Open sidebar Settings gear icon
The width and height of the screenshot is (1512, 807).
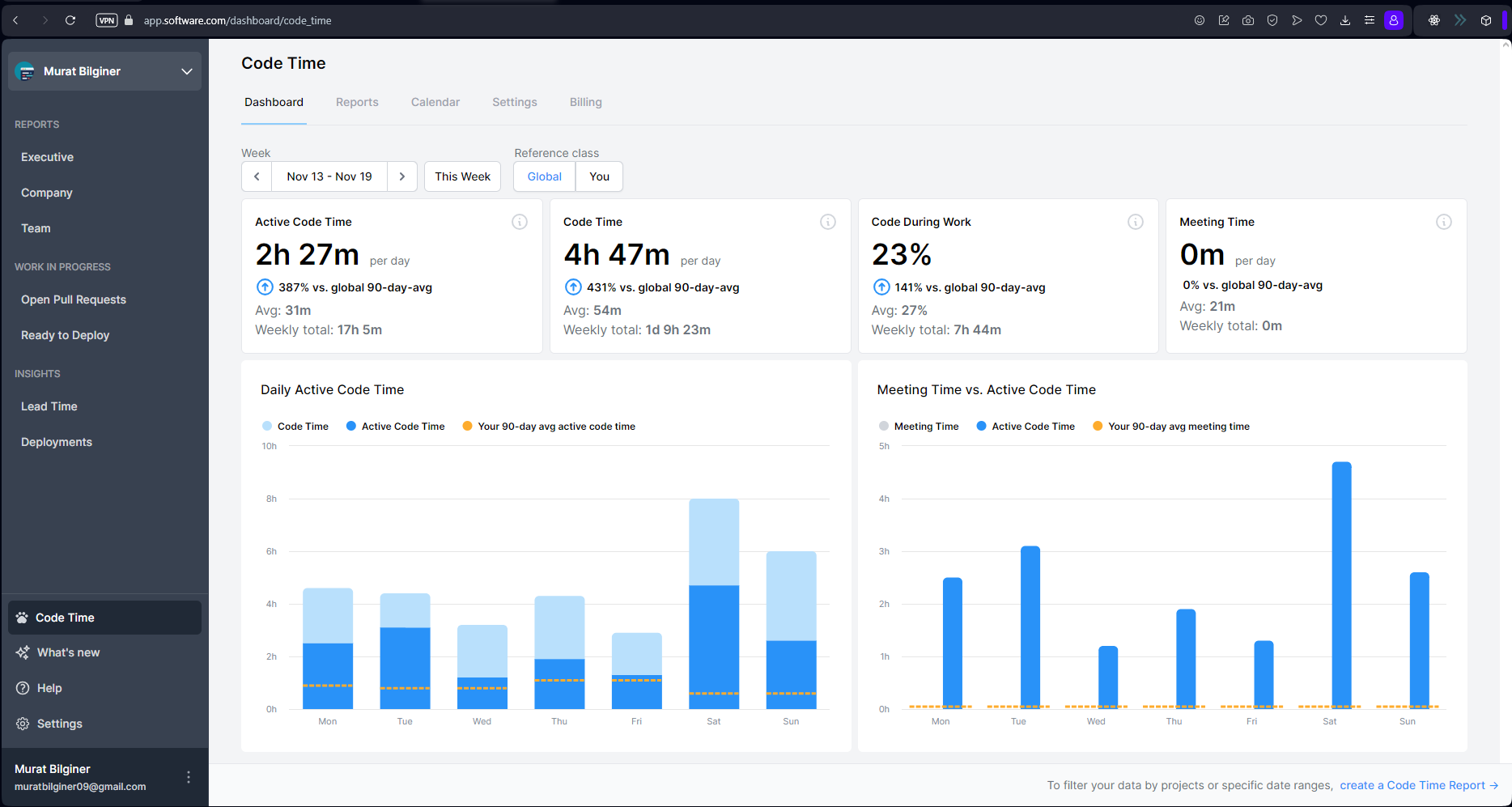pos(23,724)
